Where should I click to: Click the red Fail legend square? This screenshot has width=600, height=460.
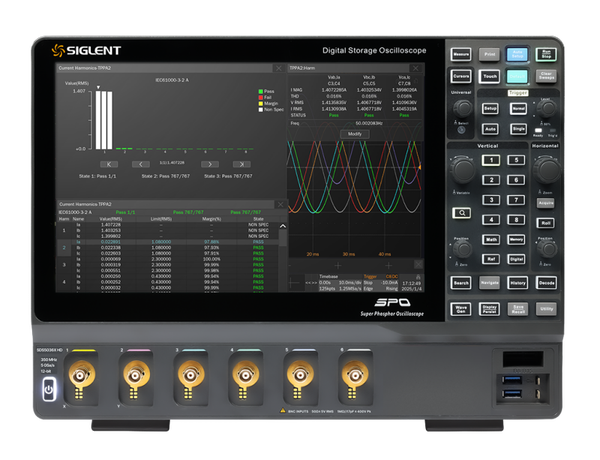(x=261, y=97)
